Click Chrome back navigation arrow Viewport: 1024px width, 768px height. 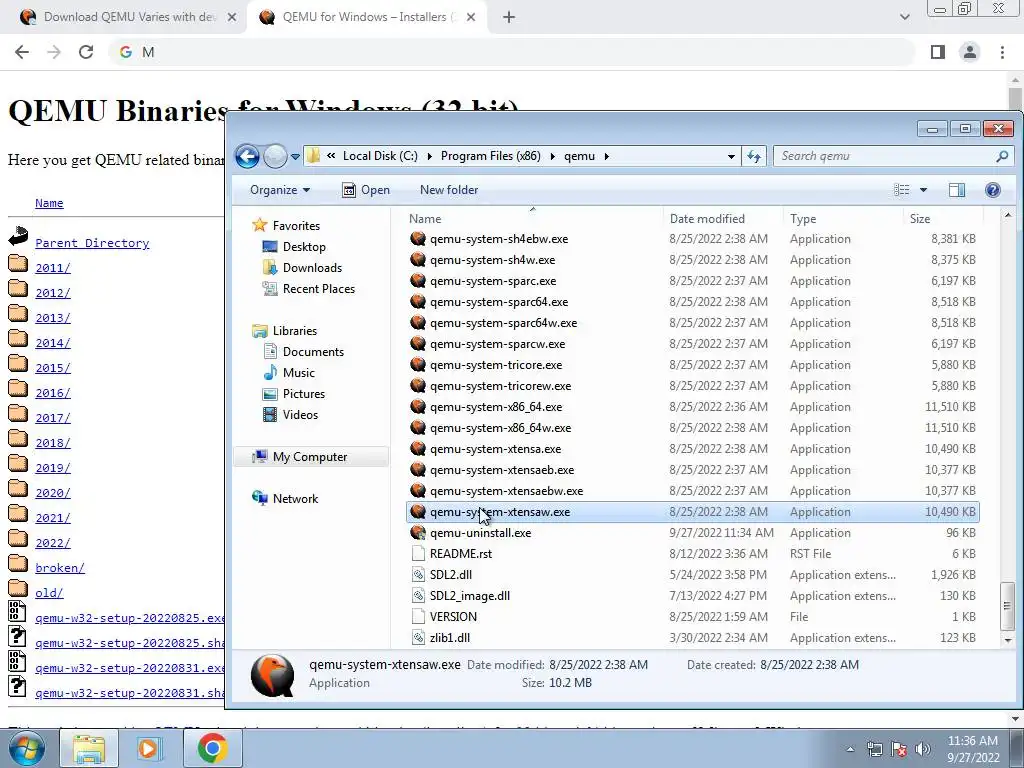point(22,52)
